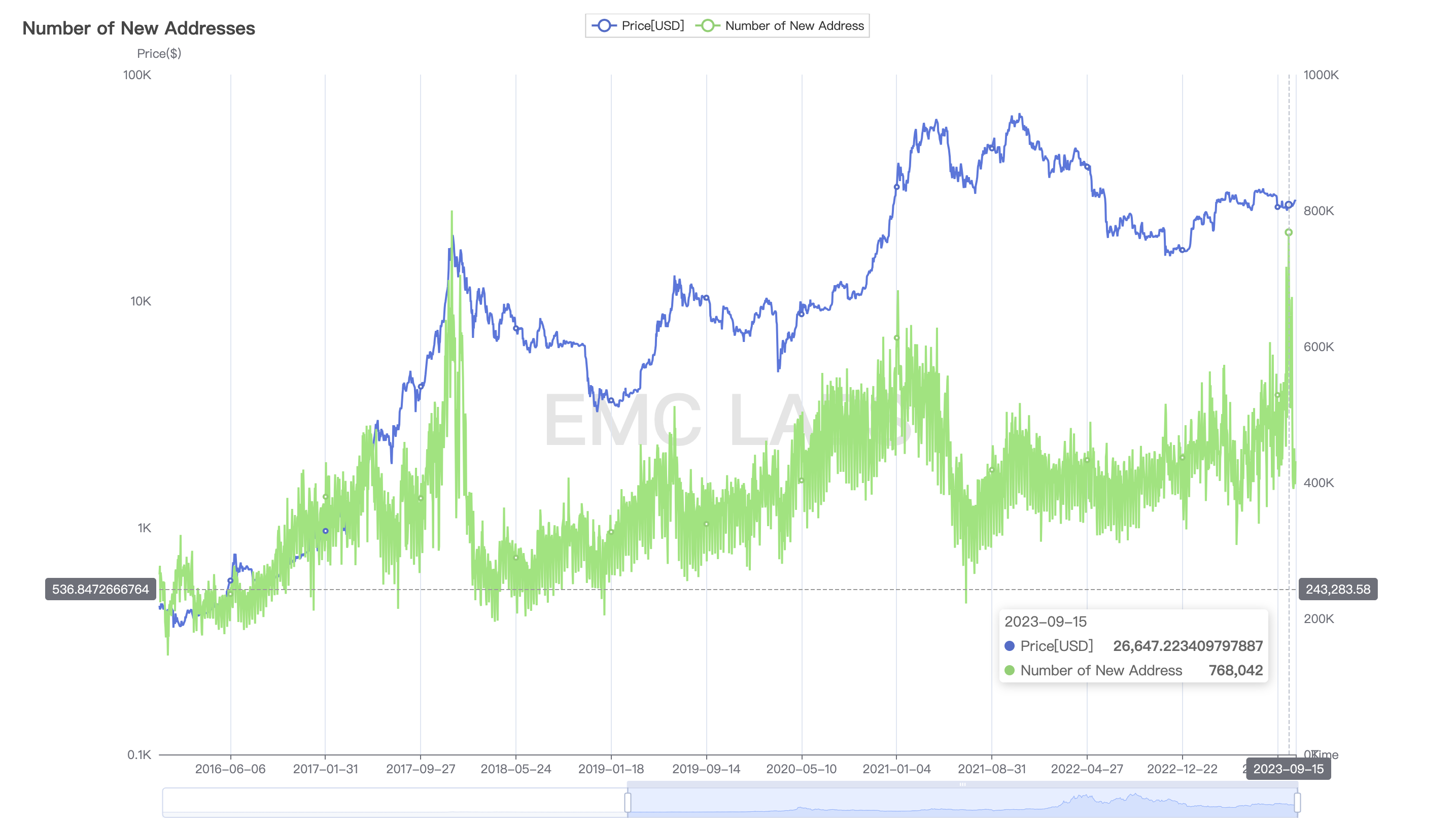Click the tooltip New Address green dot
Viewport: 1456px width, 826px height.
(1009, 670)
